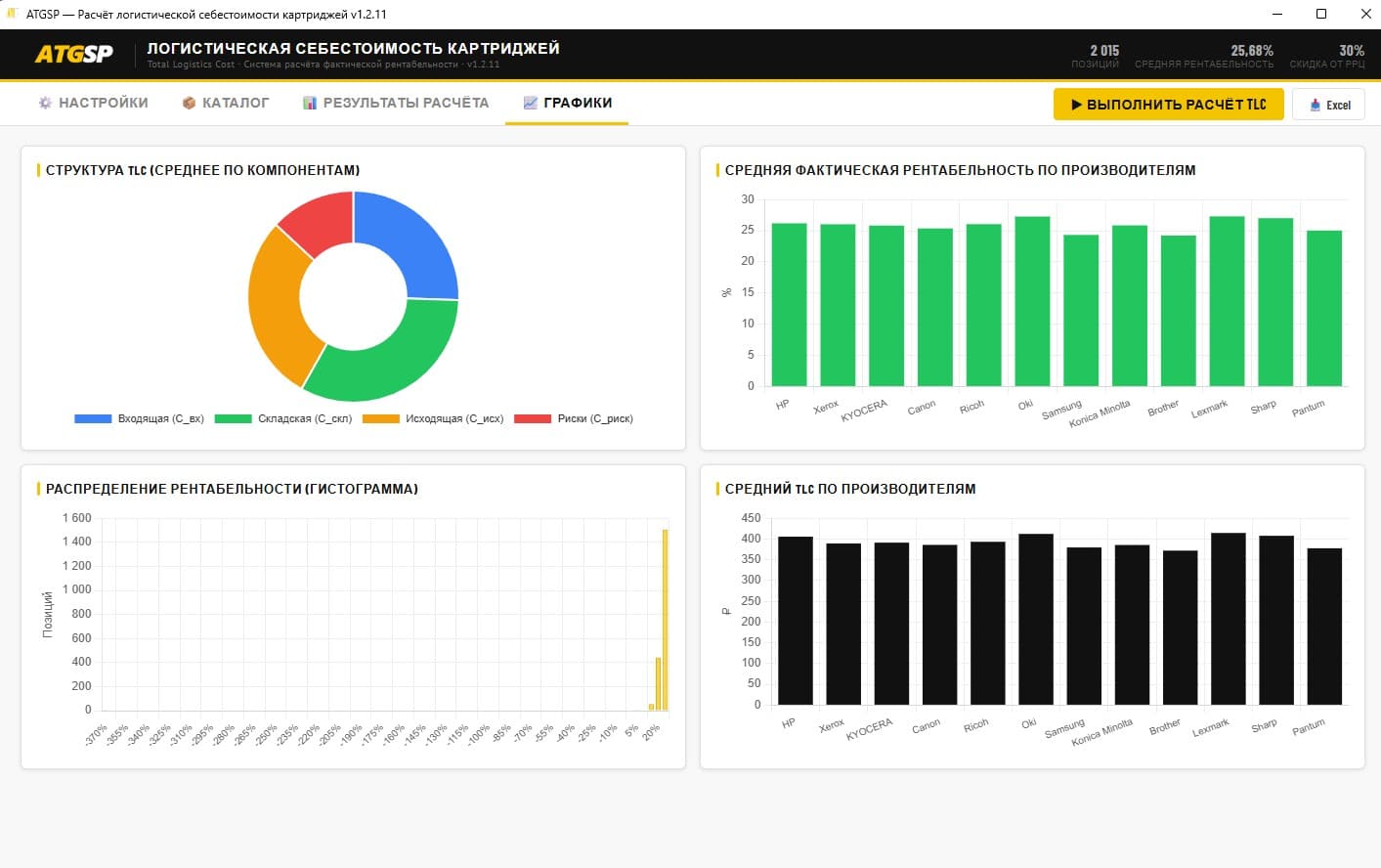Image resolution: width=1381 pixels, height=868 pixels.
Task: Switch to the Каталог tab
Action: [x=225, y=103]
